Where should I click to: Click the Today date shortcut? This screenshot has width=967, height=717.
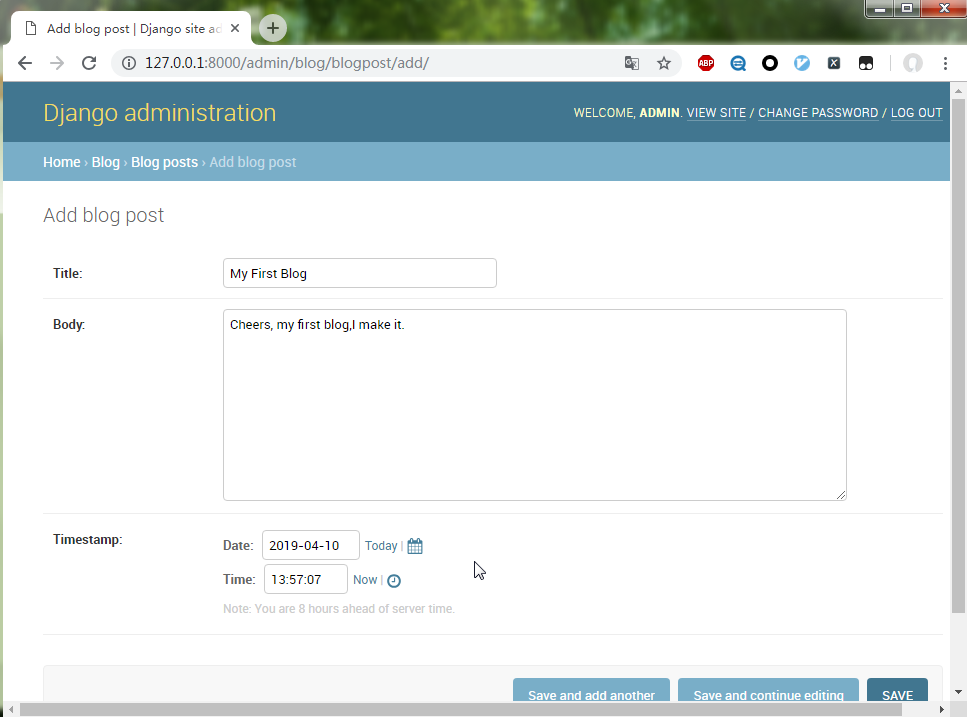point(381,546)
